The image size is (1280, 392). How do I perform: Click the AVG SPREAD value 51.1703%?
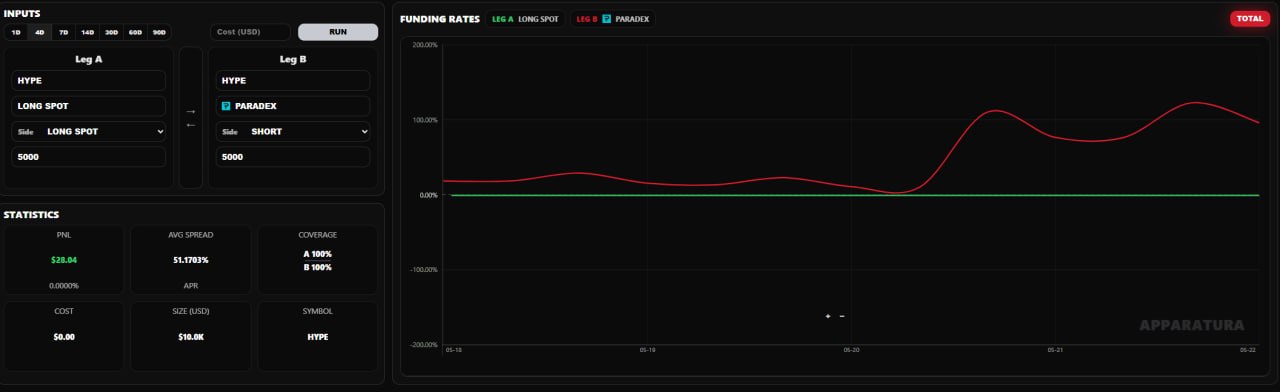tap(191, 260)
